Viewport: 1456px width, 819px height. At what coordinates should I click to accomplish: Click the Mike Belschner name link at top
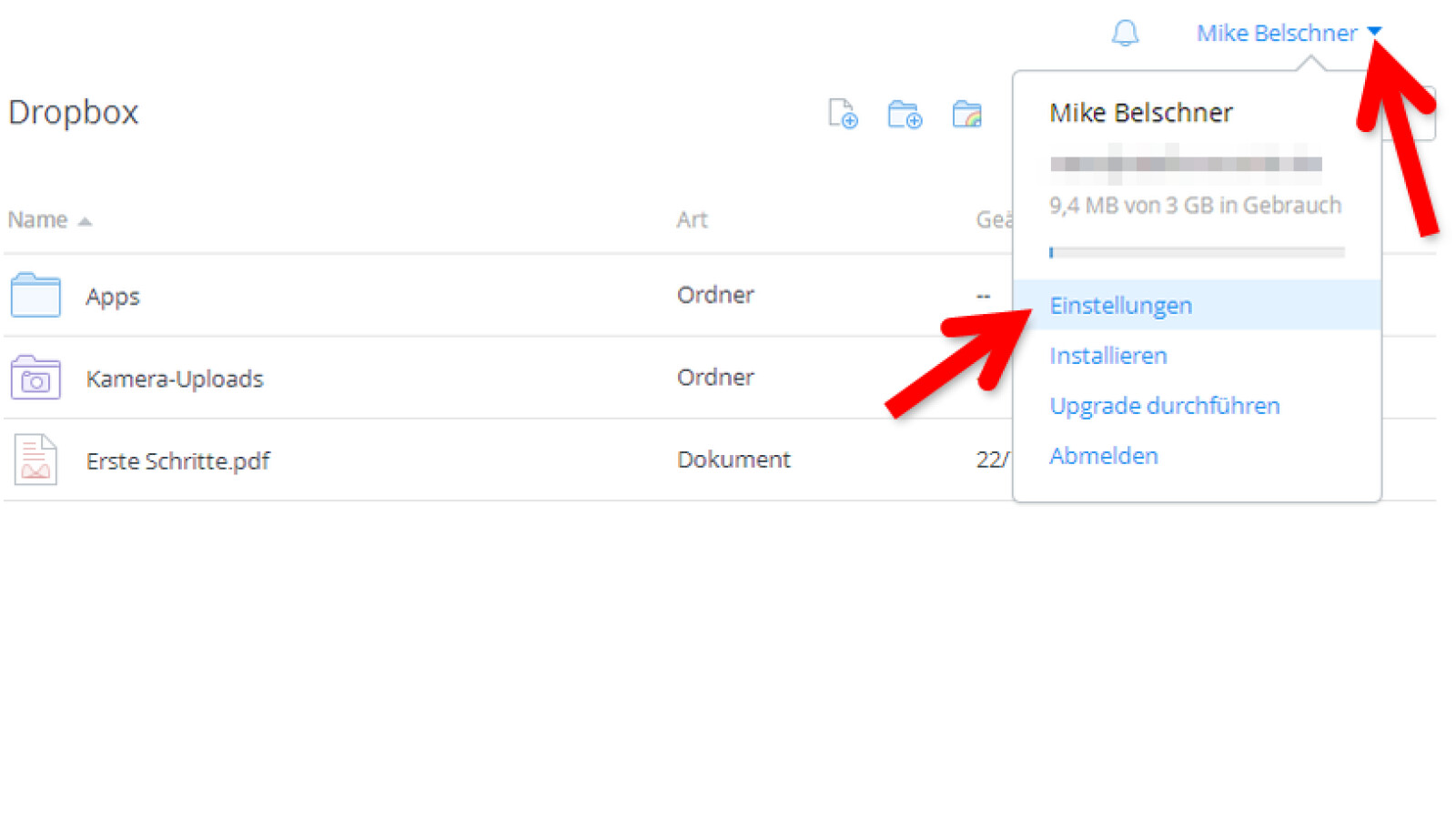[1277, 33]
